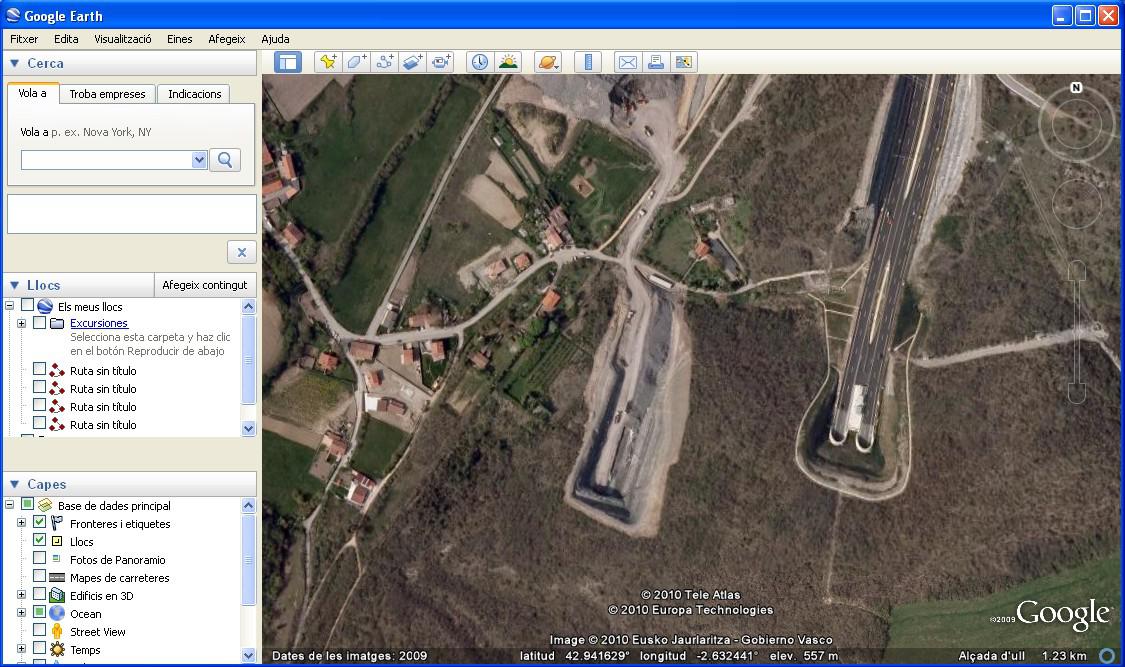Expand the Excursiones folder tree node
Image resolution: width=1125 pixels, height=667 pixels.
21,323
